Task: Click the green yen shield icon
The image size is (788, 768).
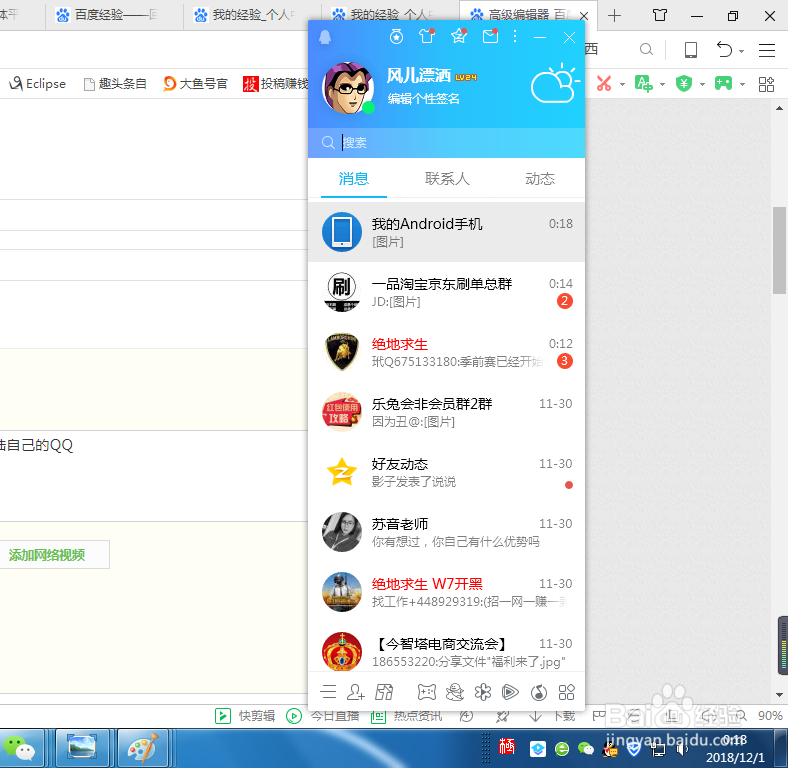Action: [683, 83]
